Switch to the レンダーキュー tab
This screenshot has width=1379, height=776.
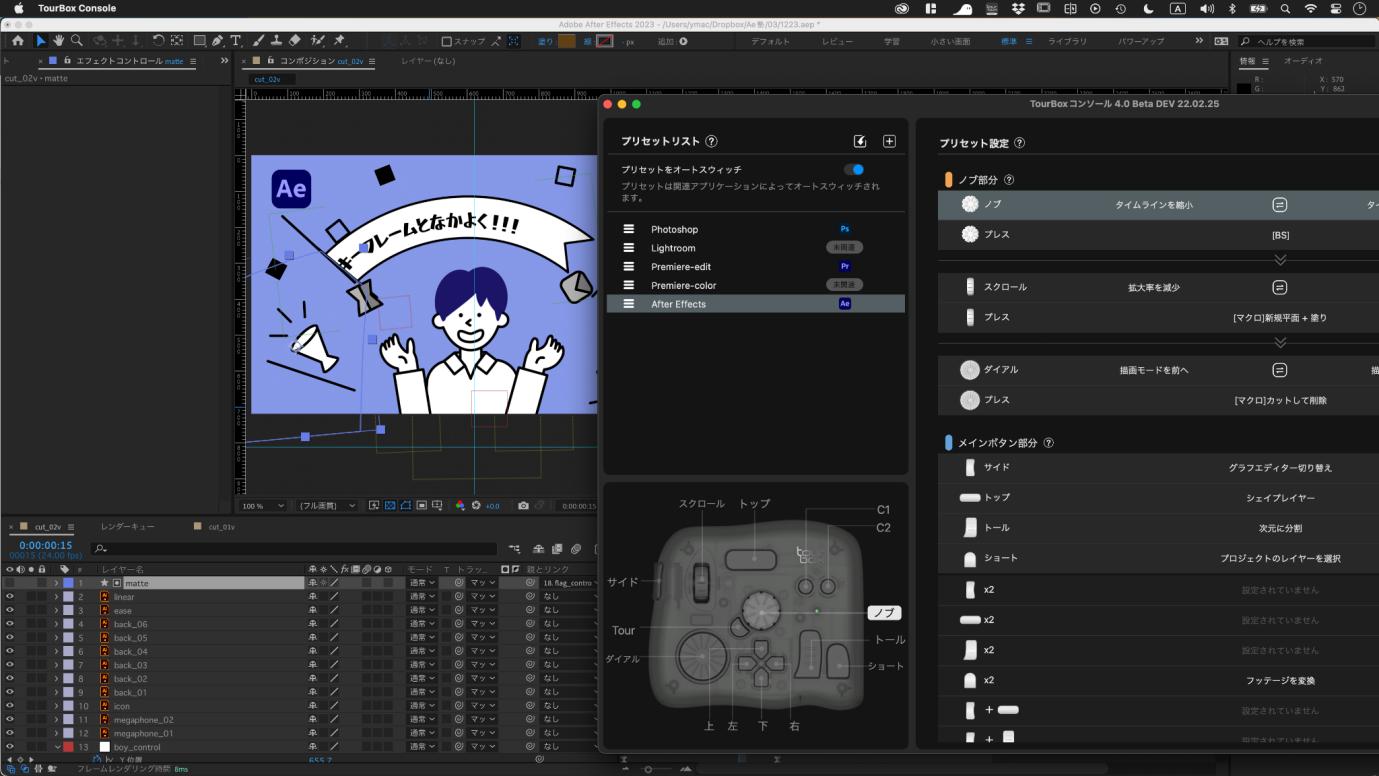click(x=128, y=526)
